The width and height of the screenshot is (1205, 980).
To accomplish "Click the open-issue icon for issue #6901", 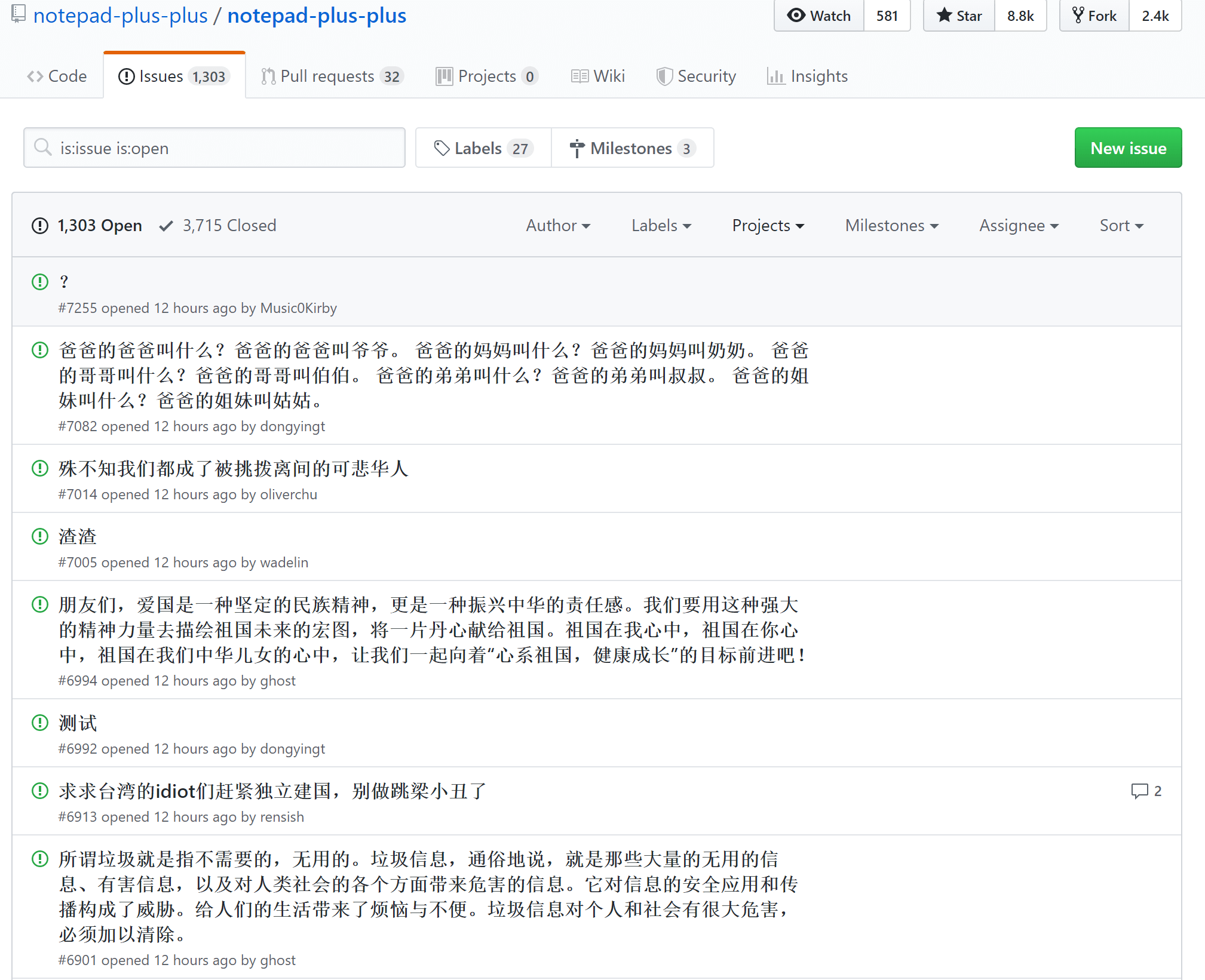I will 39,859.
